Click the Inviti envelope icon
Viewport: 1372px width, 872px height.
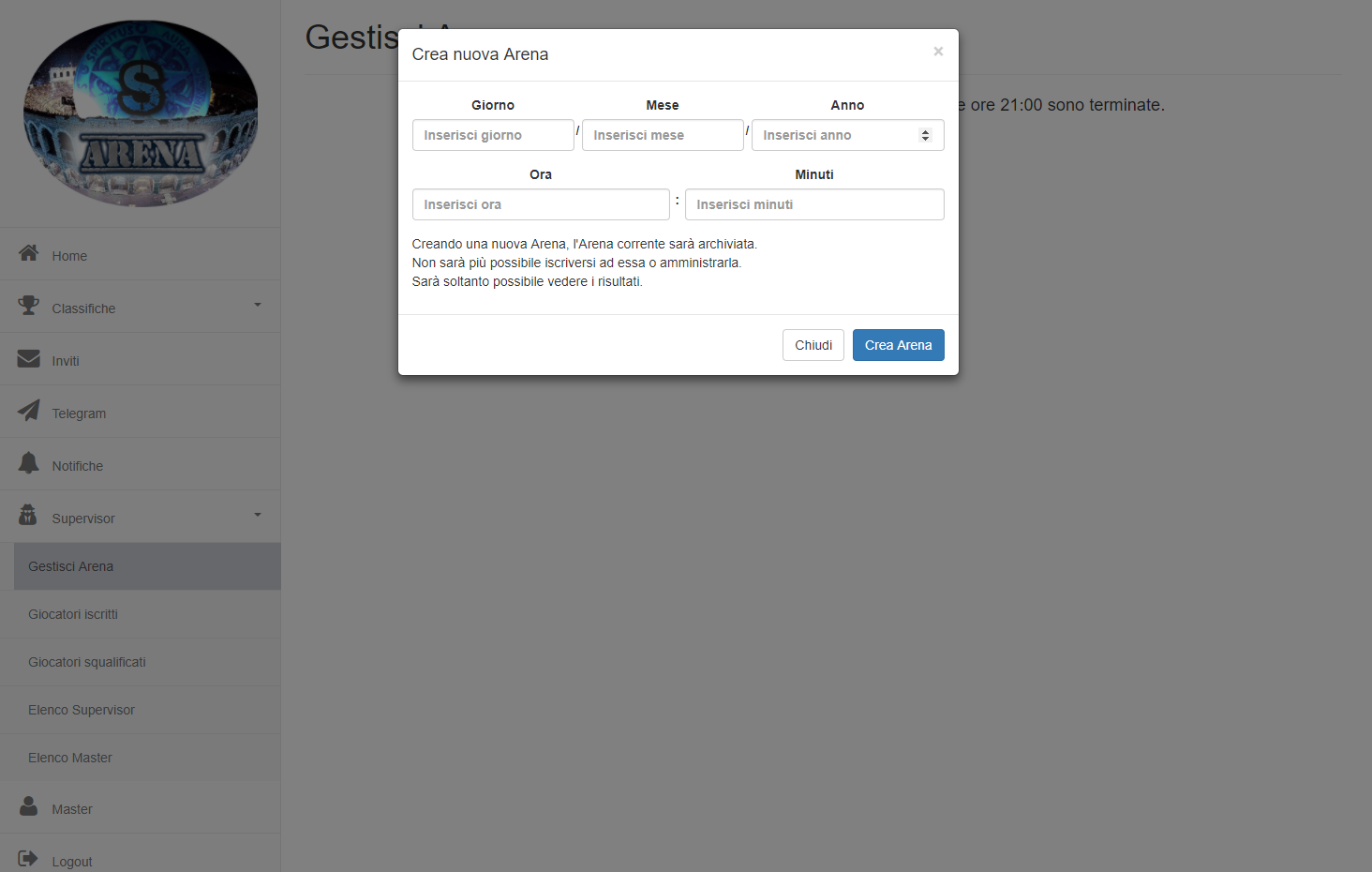pyautogui.click(x=29, y=358)
